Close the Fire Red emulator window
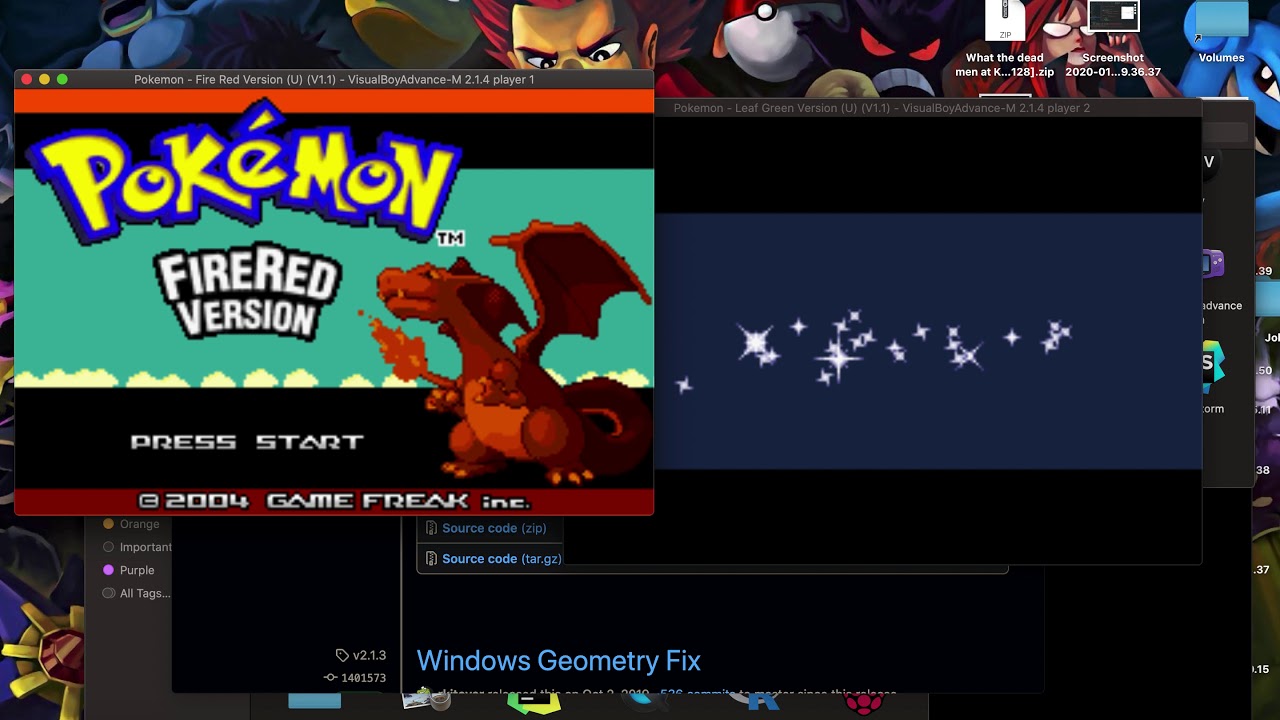This screenshot has width=1280, height=720. point(27,79)
